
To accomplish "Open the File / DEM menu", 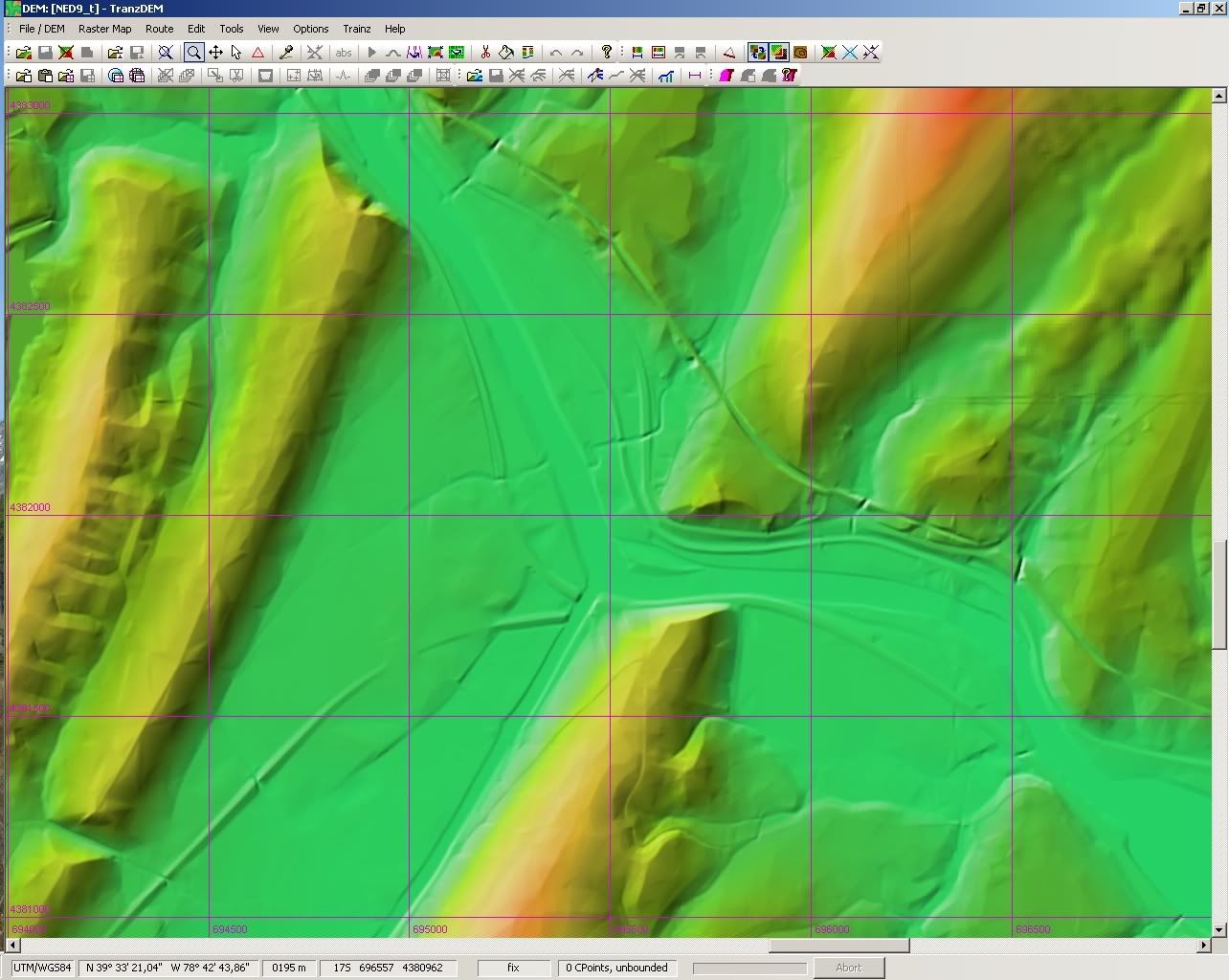I will [x=42, y=29].
